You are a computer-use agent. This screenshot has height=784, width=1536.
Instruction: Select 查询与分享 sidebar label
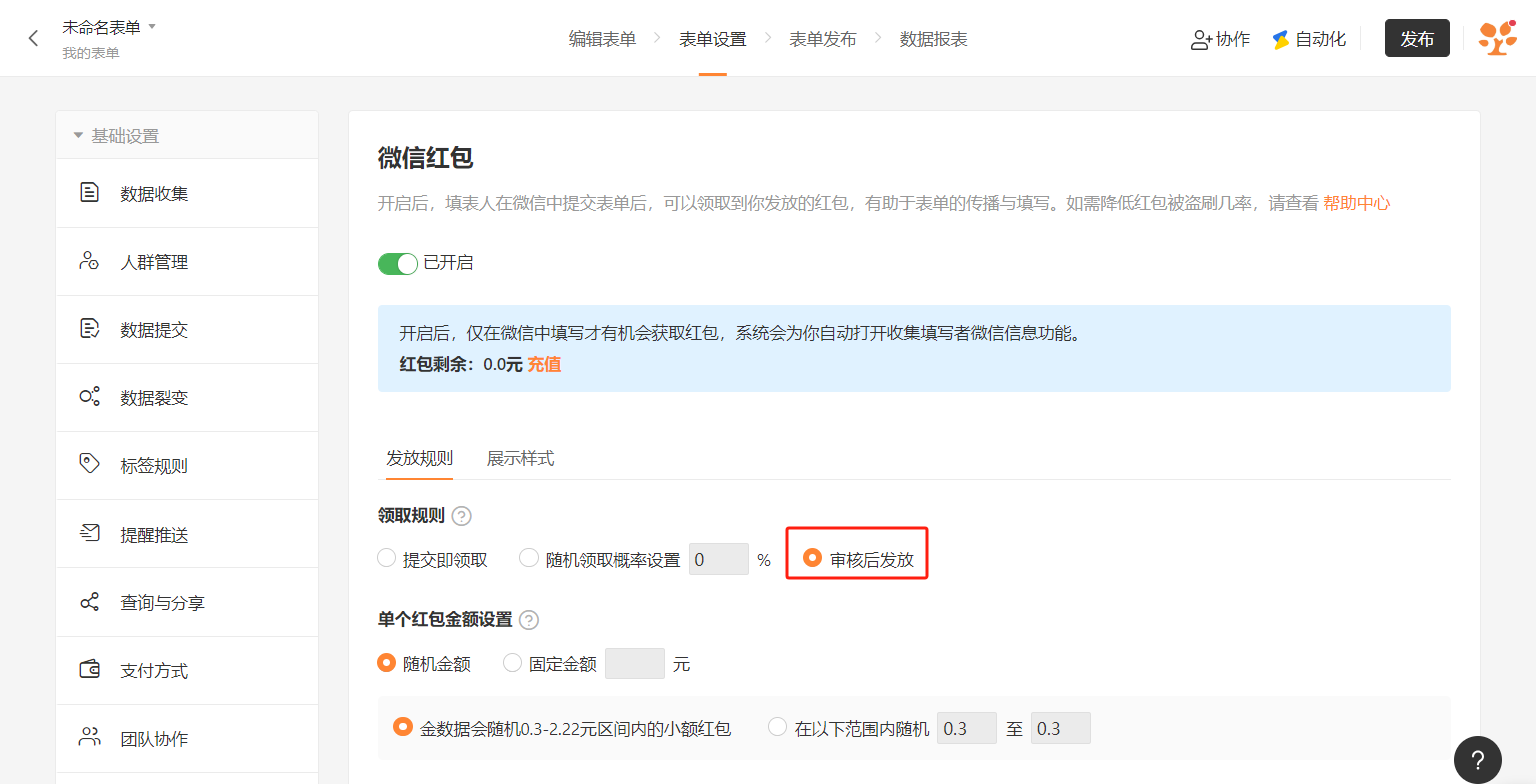(163, 603)
